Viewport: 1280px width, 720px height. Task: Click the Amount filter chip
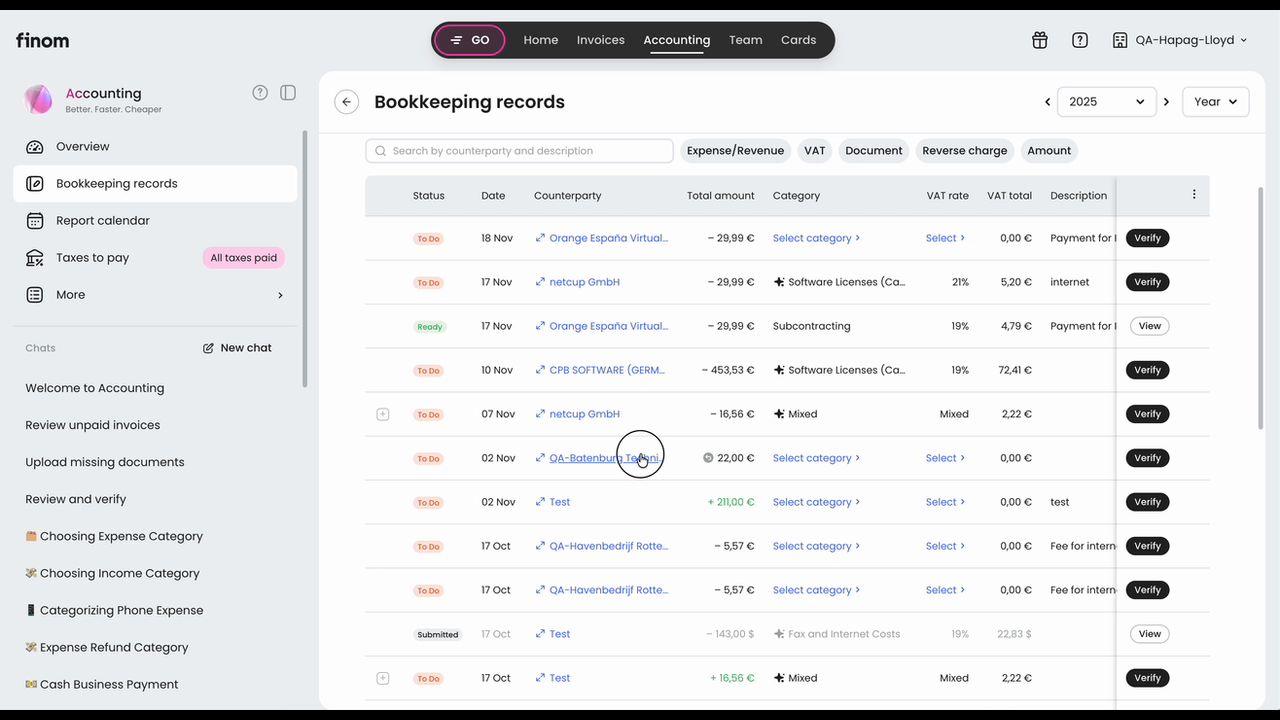pos(1049,151)
